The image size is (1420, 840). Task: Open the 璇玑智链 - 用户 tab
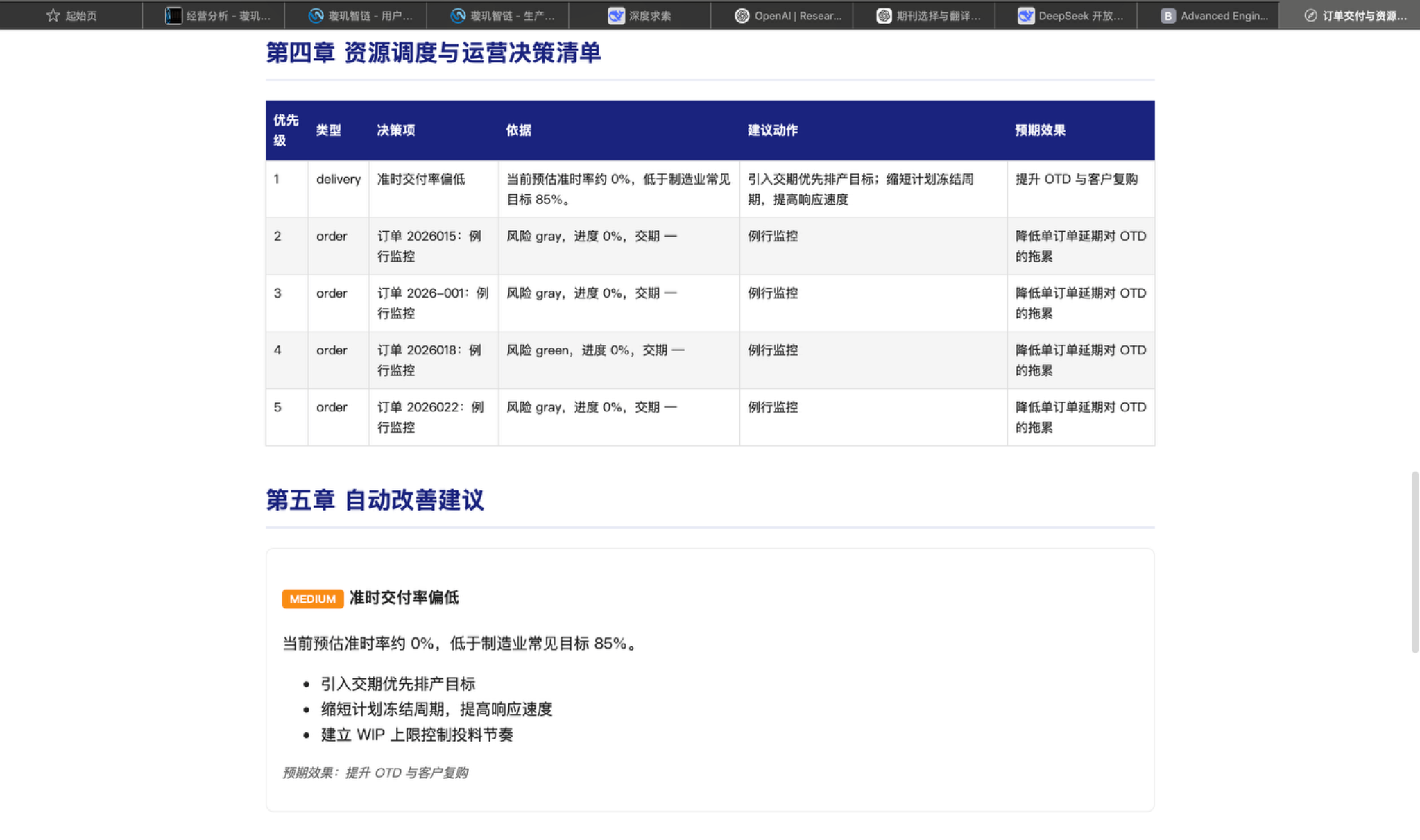[356, 15]
